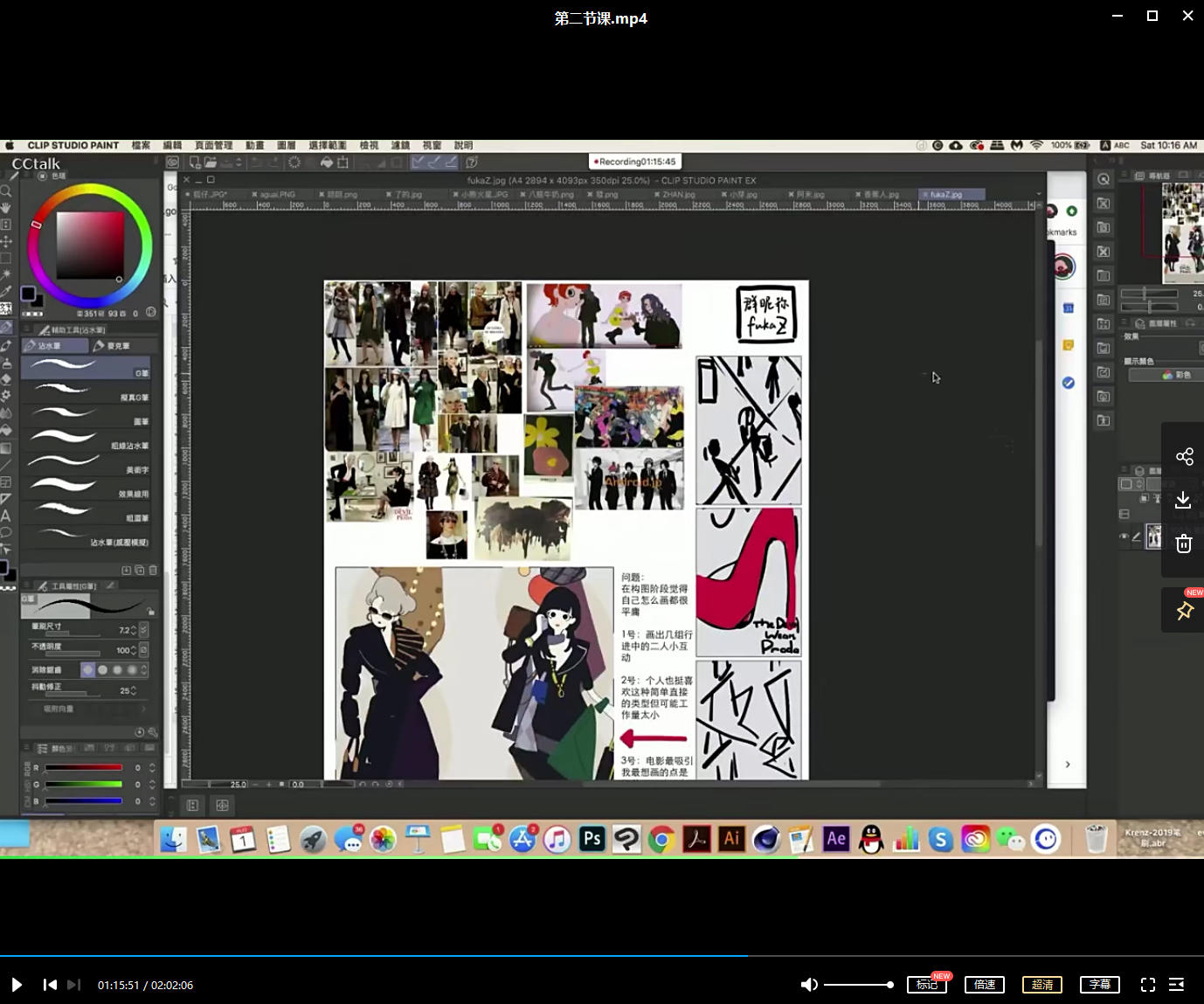Toggle subtitles with the 字幕 button
The image size is (1204, 1004).
click(1099, 985)
